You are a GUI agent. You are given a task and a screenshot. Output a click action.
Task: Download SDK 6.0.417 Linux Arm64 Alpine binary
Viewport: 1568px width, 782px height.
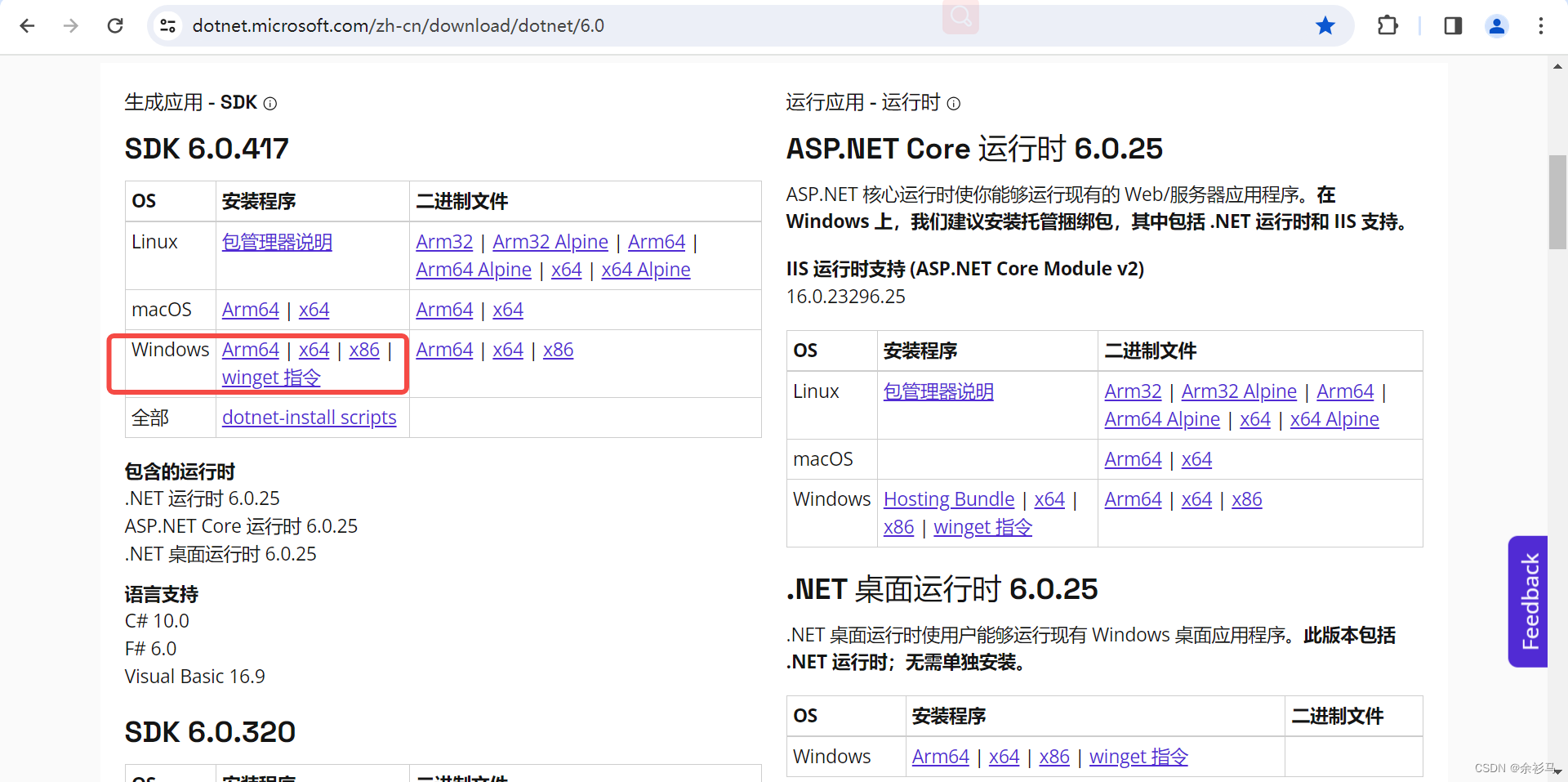click(x=474, y=270)
